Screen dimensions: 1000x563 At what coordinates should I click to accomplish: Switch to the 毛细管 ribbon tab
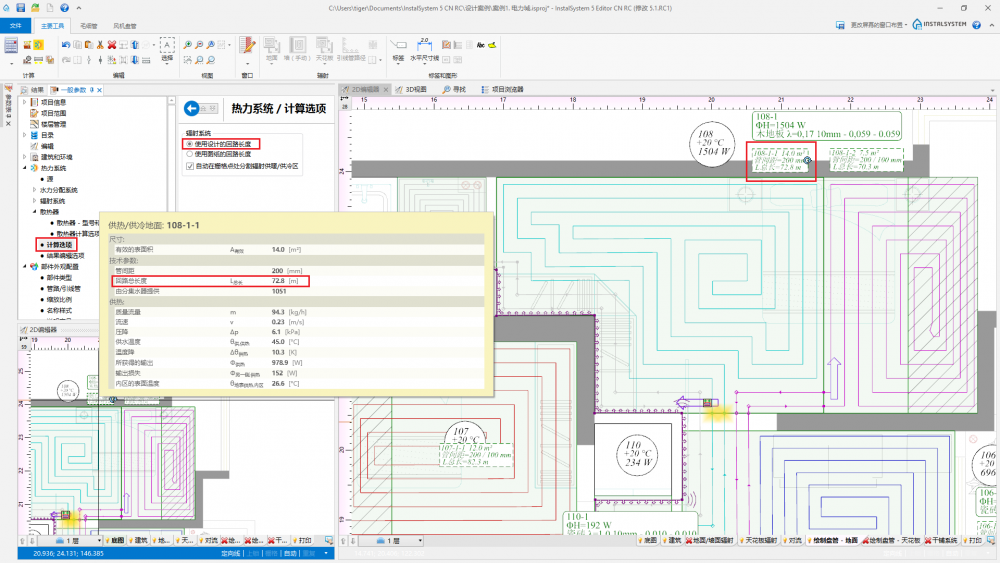[x=88, y=24]
